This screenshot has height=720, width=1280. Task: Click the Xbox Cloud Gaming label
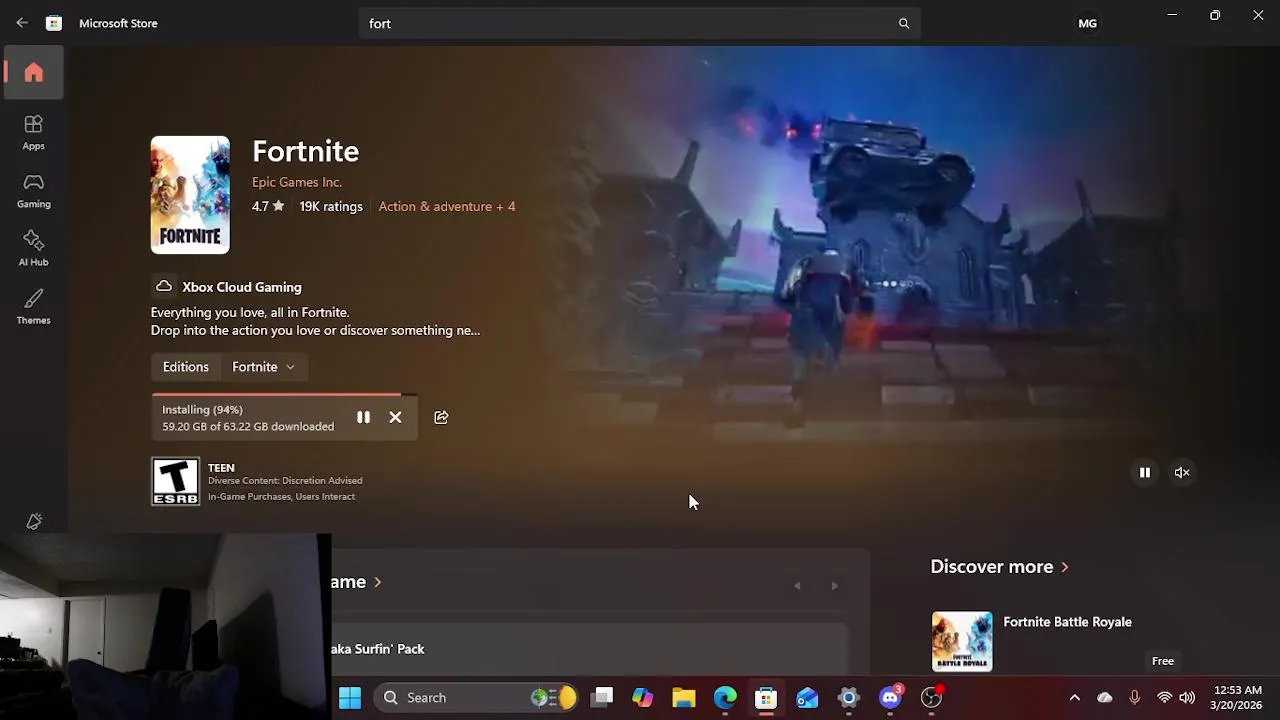pyautogui.click(x=242, y=287)
